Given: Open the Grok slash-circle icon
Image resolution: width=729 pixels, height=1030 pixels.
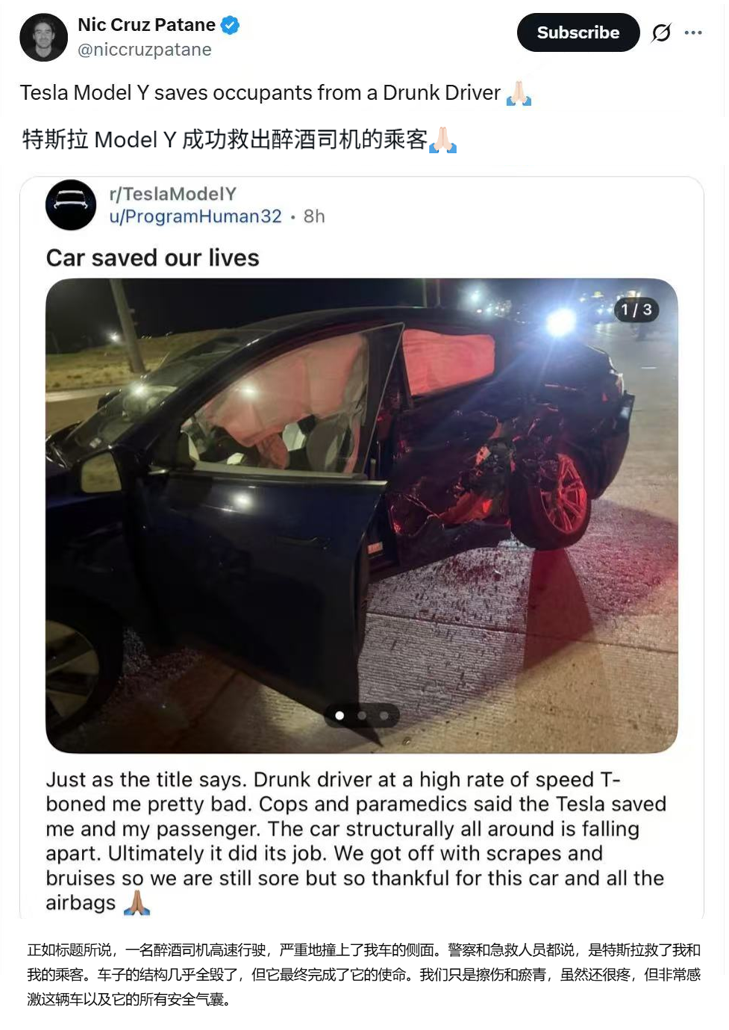Looking at the screenshot, I should click(x=661, y=32).
